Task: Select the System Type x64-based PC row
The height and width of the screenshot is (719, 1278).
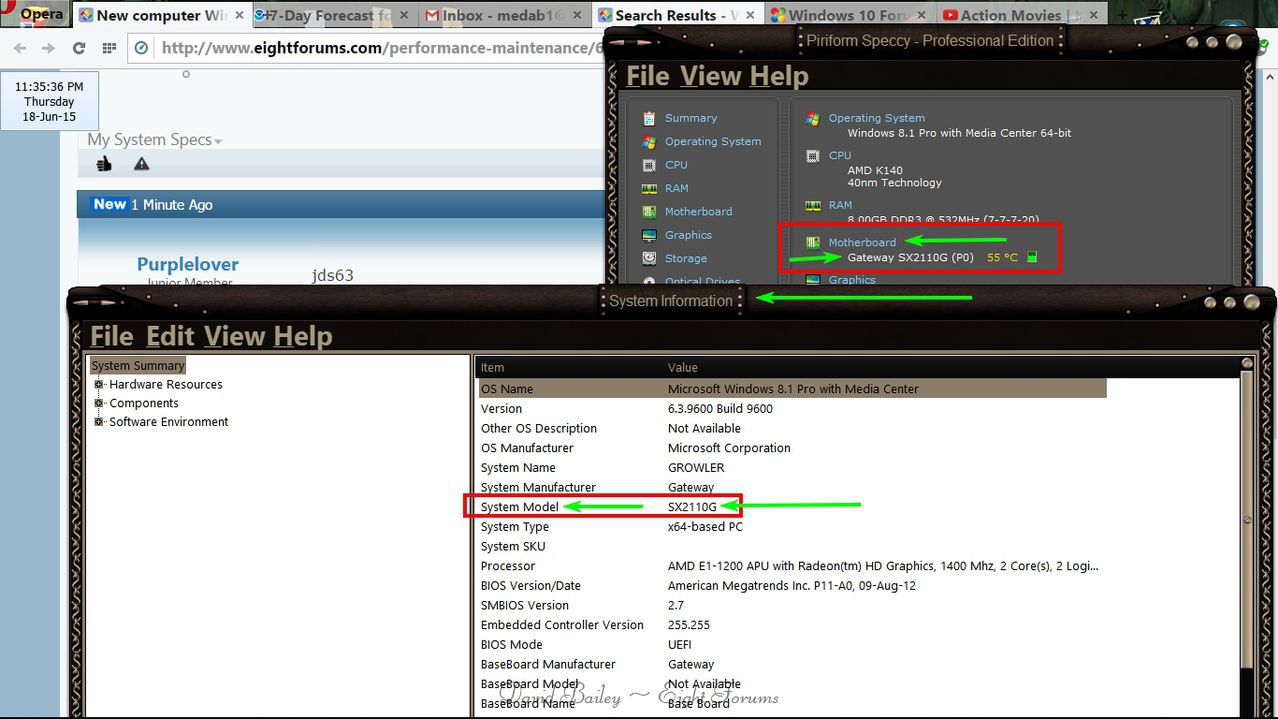Action: [x=792, y=527]
